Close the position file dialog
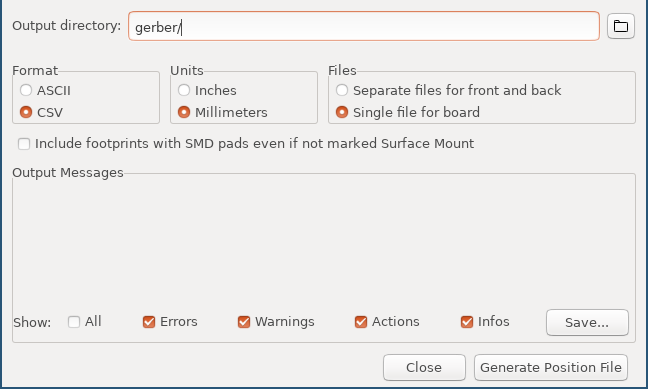Screen dimensions: 648x389 click(424, 368)
